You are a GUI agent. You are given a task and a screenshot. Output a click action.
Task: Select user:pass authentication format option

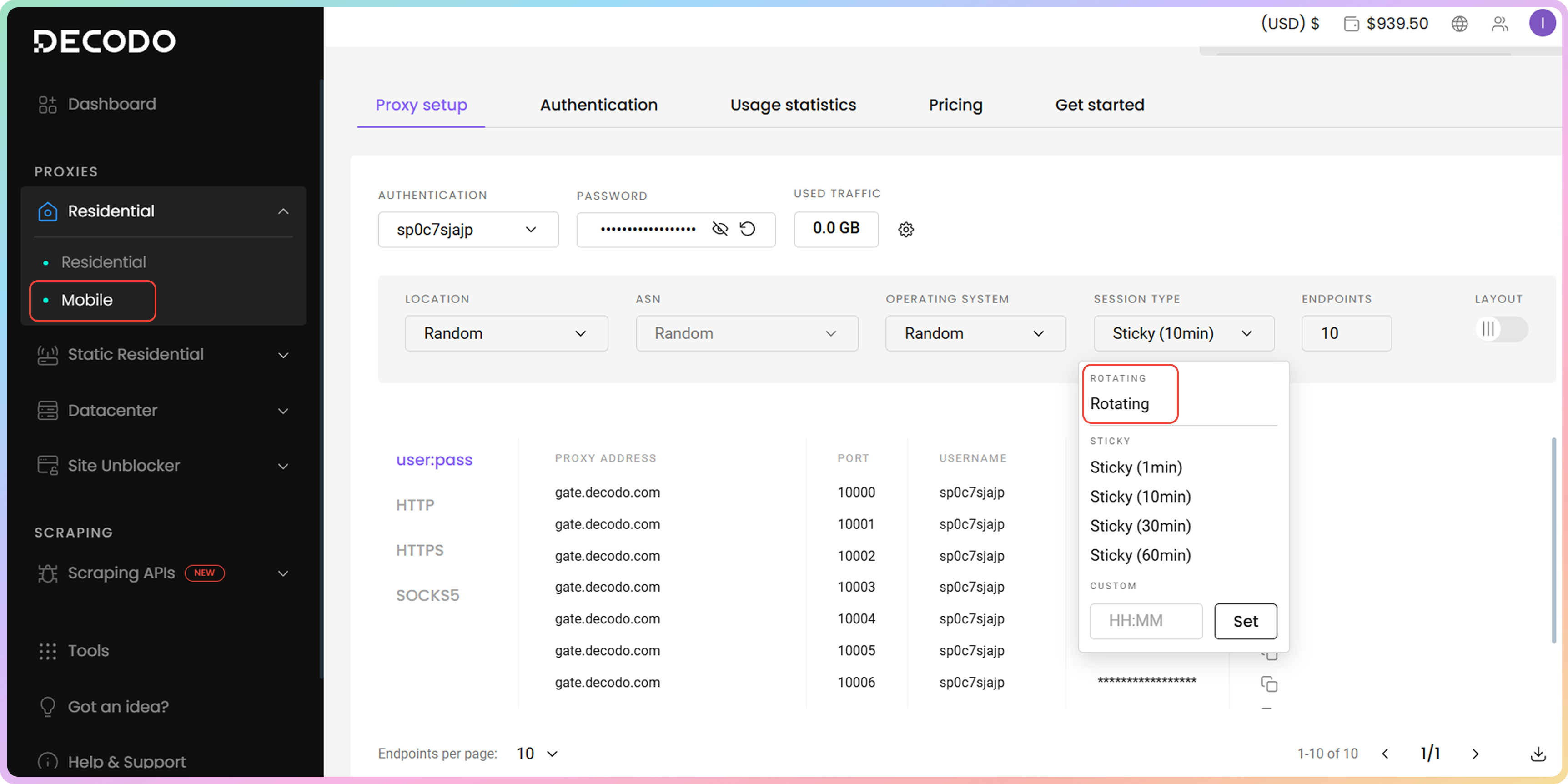click(434, 460)
